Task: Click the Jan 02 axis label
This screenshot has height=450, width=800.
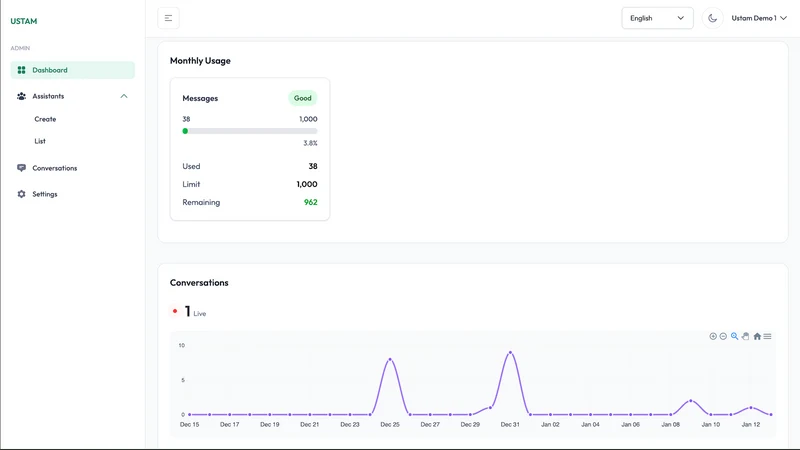Action: tap(550, 424)
